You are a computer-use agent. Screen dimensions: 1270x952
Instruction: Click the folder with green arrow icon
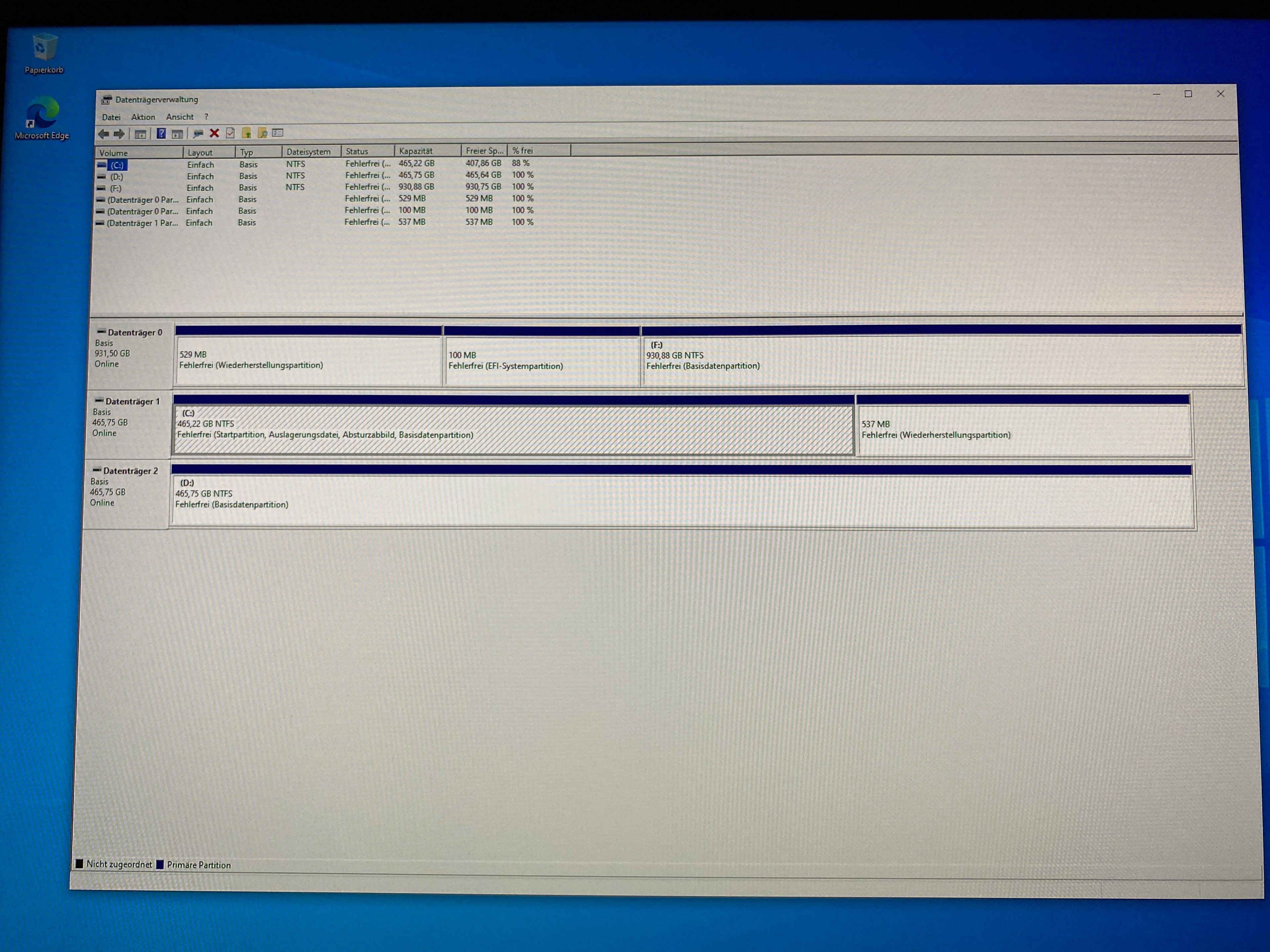pyautogui.click(x=246, y=133)
